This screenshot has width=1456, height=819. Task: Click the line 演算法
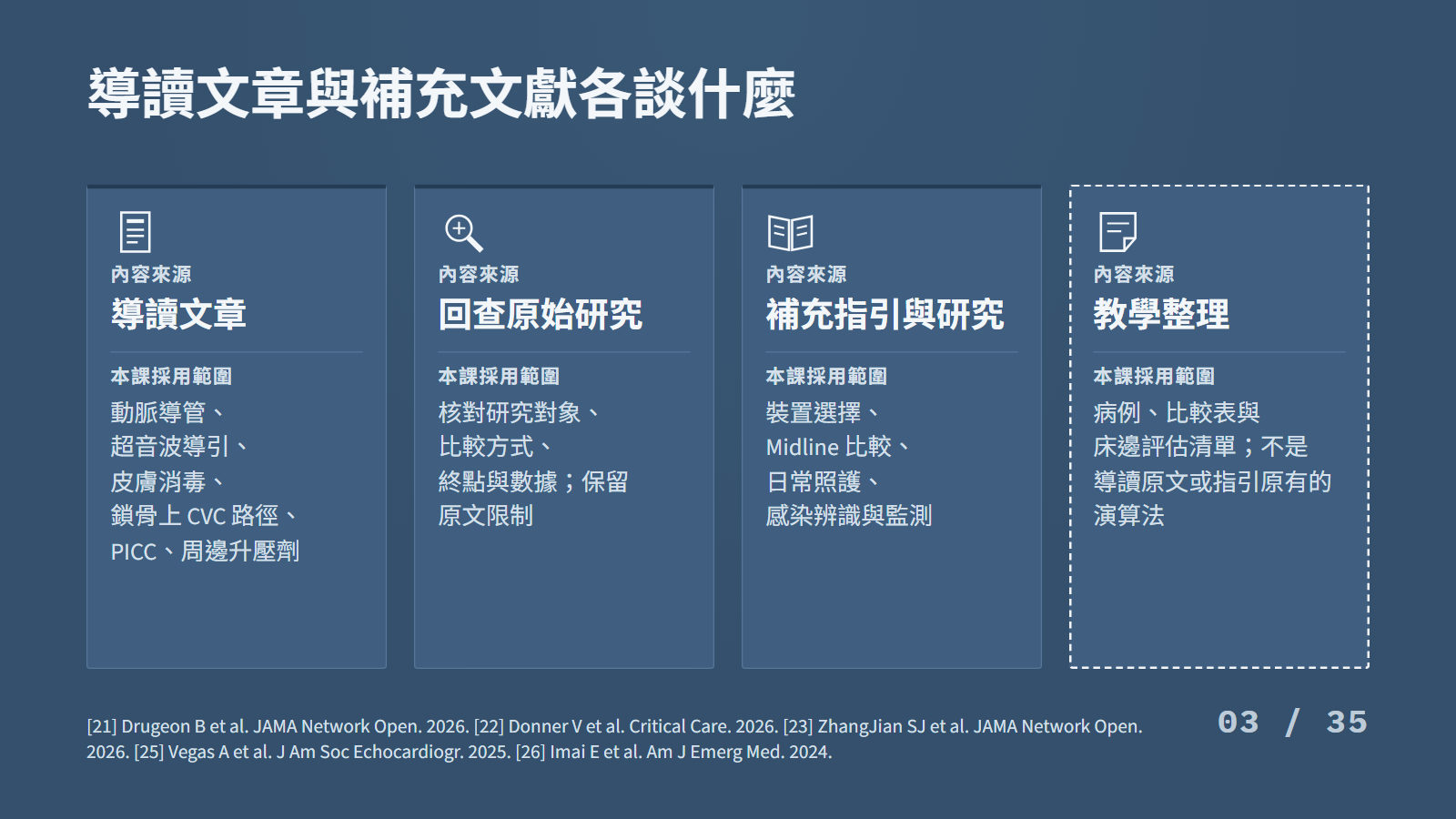pyautogui.click(x=1129, y=516)
